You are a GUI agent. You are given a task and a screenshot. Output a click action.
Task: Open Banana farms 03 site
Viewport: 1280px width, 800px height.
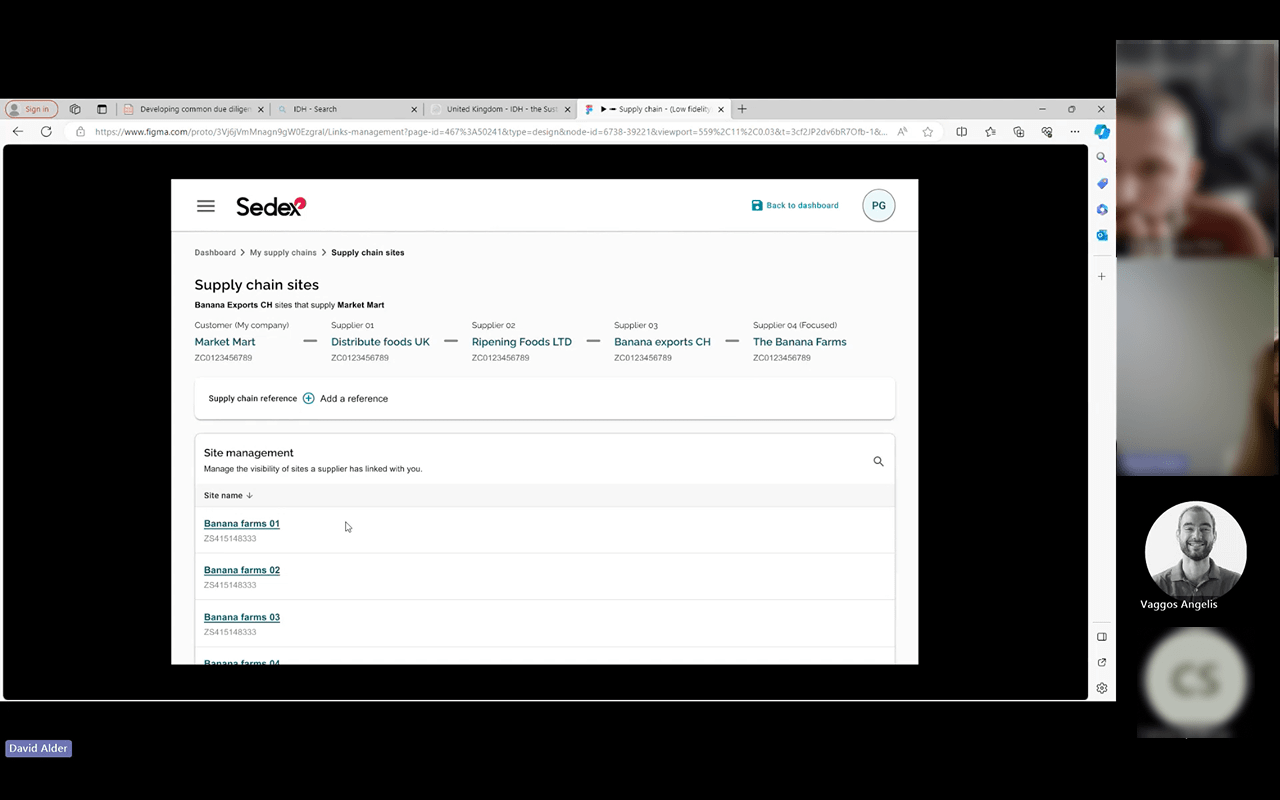pyautogui.click(x=242, y=617)
